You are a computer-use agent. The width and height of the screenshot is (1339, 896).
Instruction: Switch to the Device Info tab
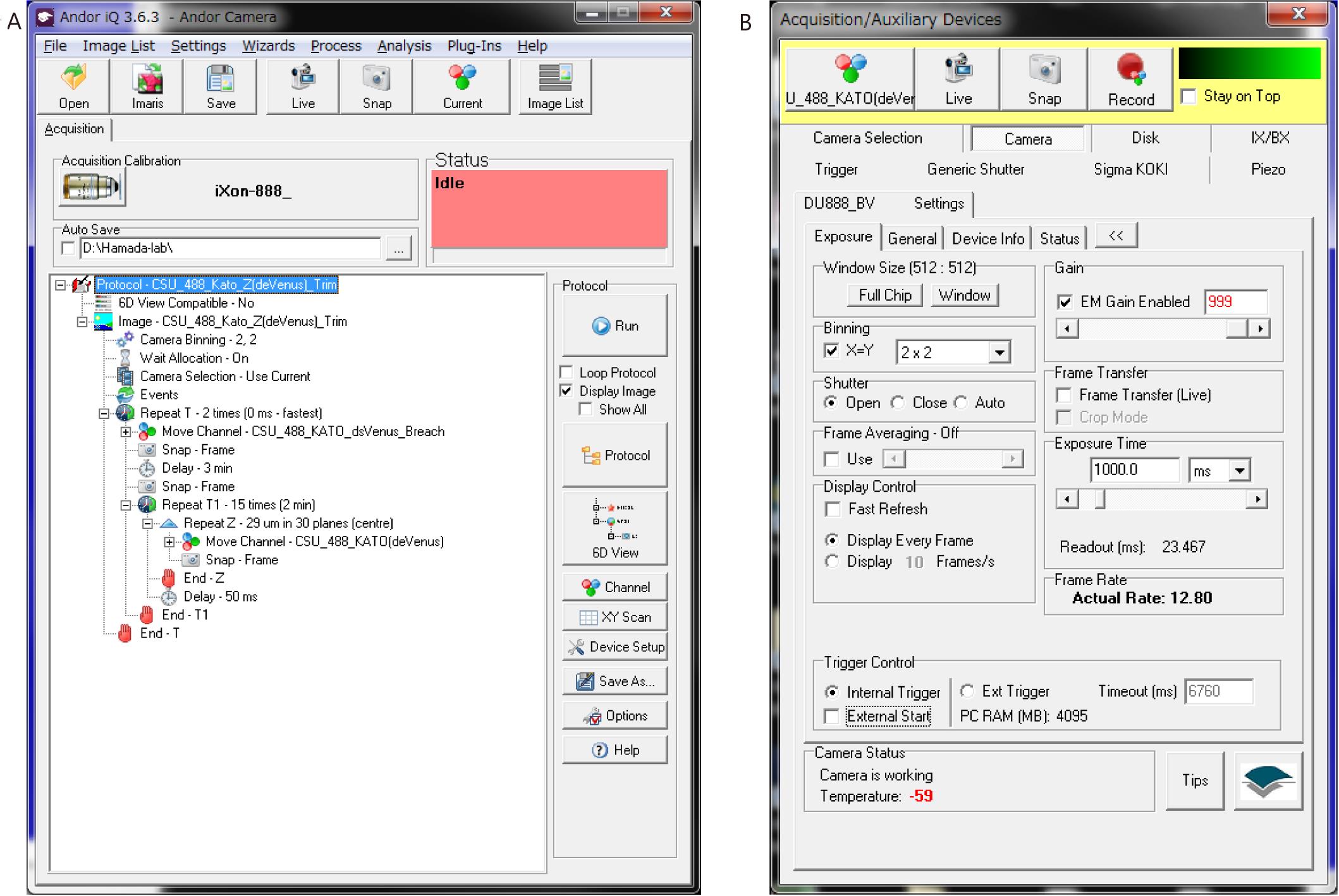click(987, 239)
